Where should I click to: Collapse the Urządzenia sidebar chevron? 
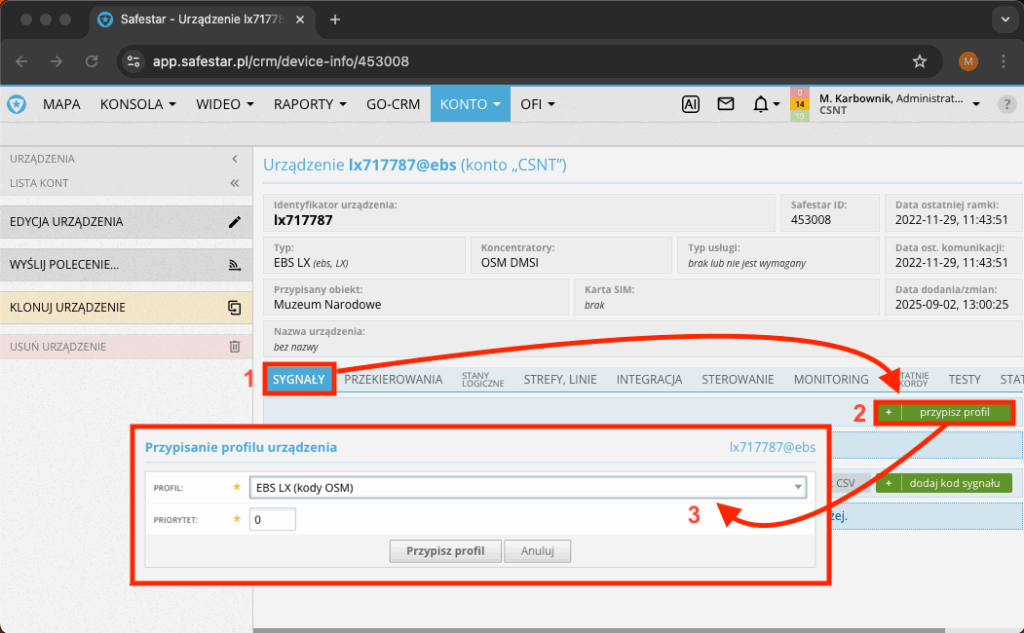235,159
